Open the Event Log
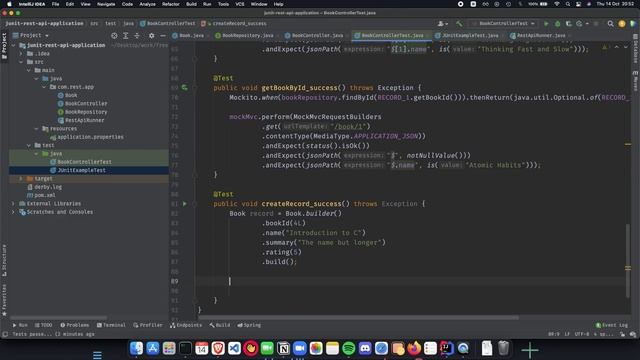 pyautogui.click(x=611, y=325)
